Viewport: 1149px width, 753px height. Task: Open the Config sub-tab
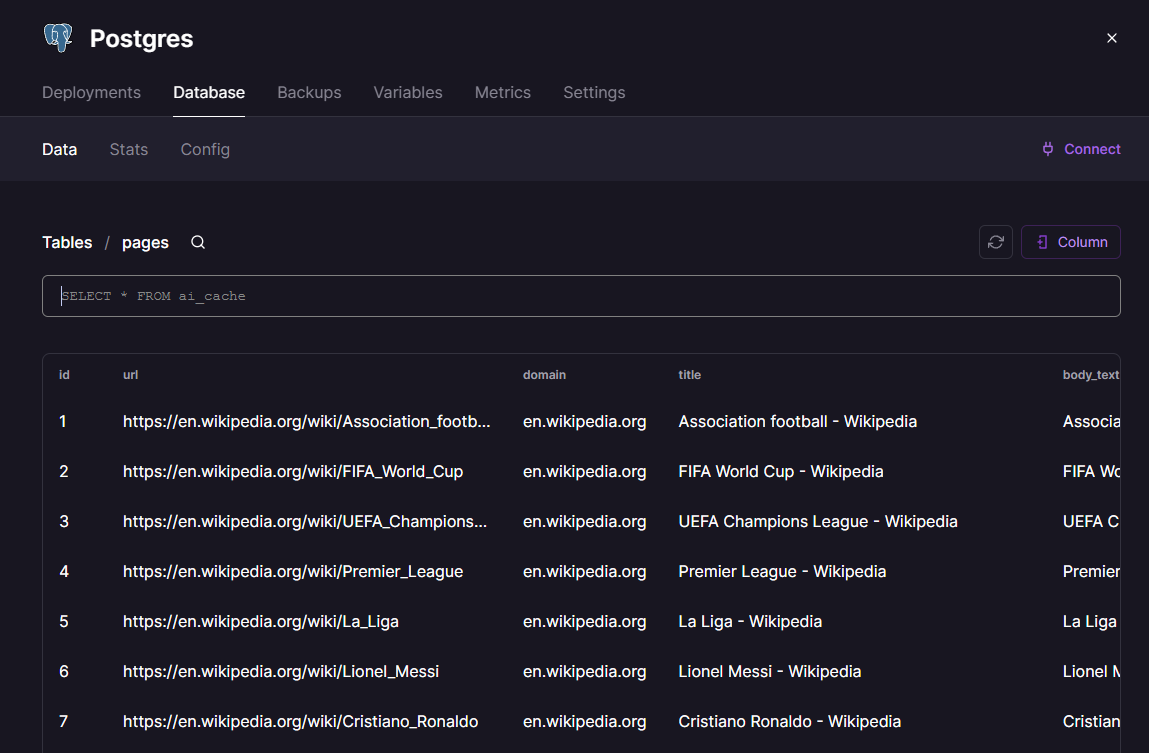click(x=205, y=149)
